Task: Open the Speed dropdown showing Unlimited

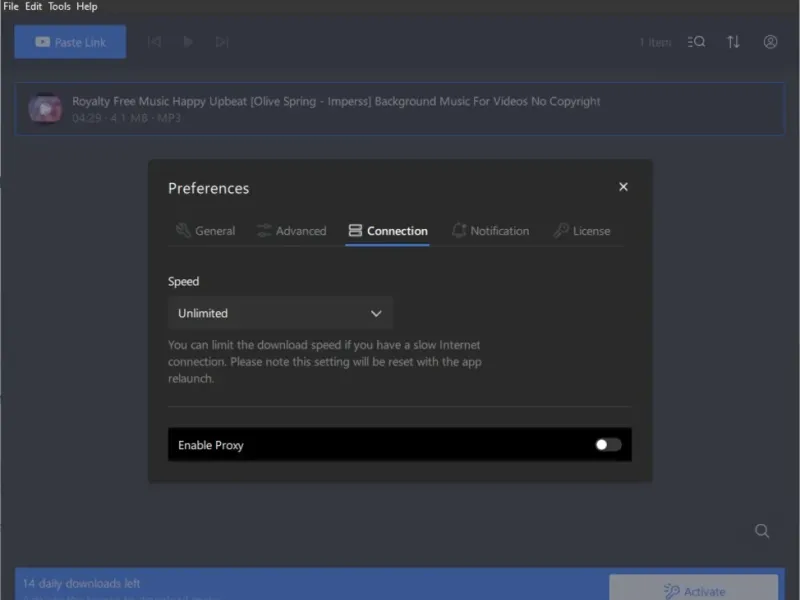Action: (280, 313)
